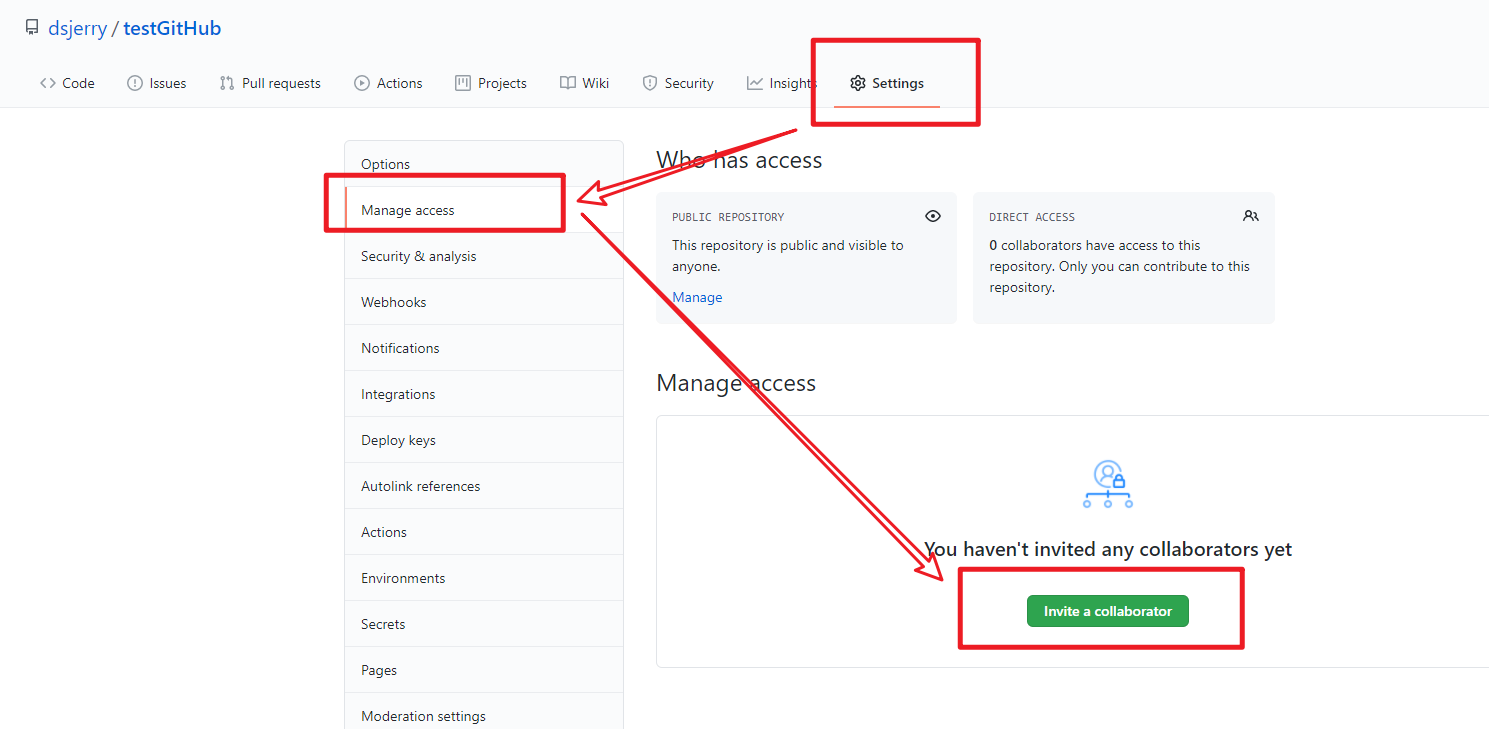1489x729 pixels.
Task: Open the Actions tab in repository header
Action: 388,83
